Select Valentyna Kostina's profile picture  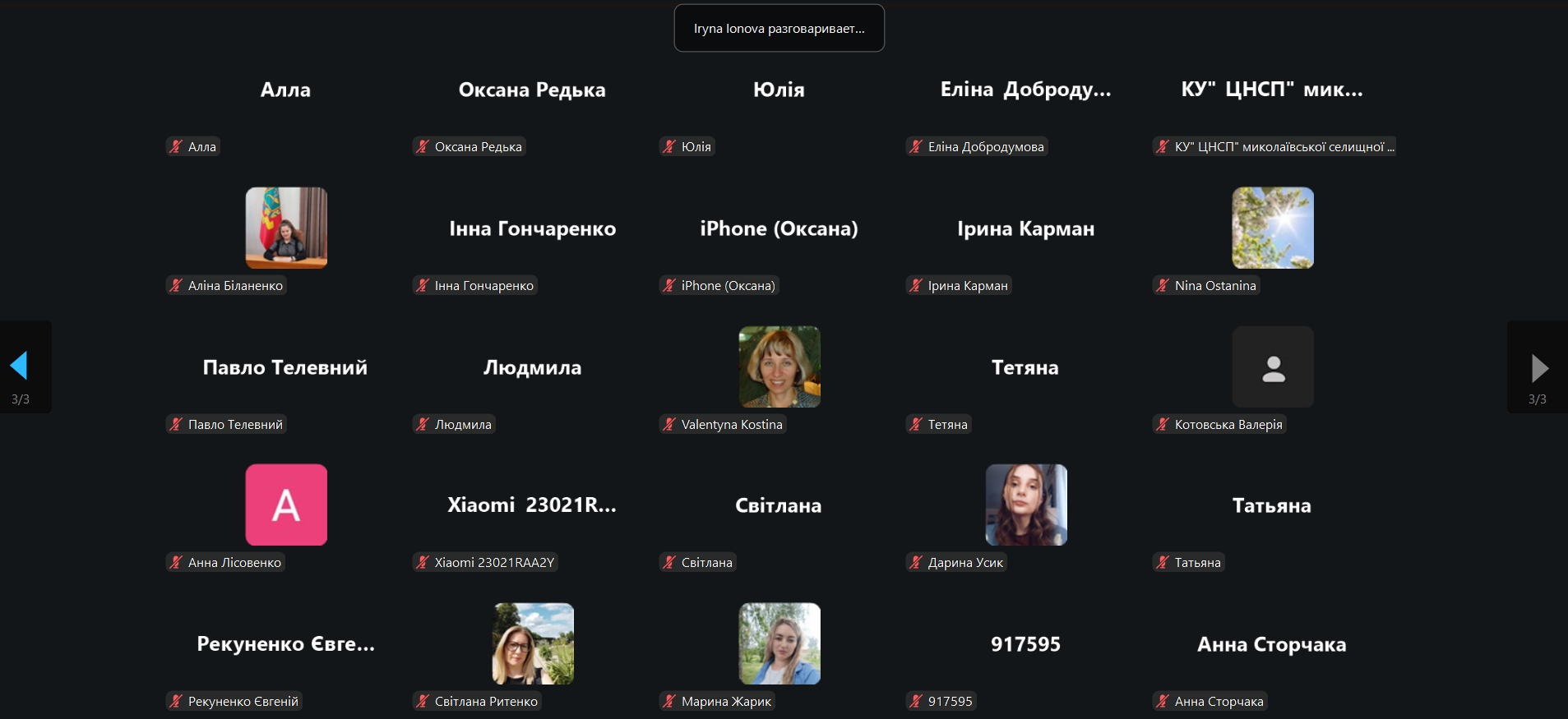click(x=779, y=366)
